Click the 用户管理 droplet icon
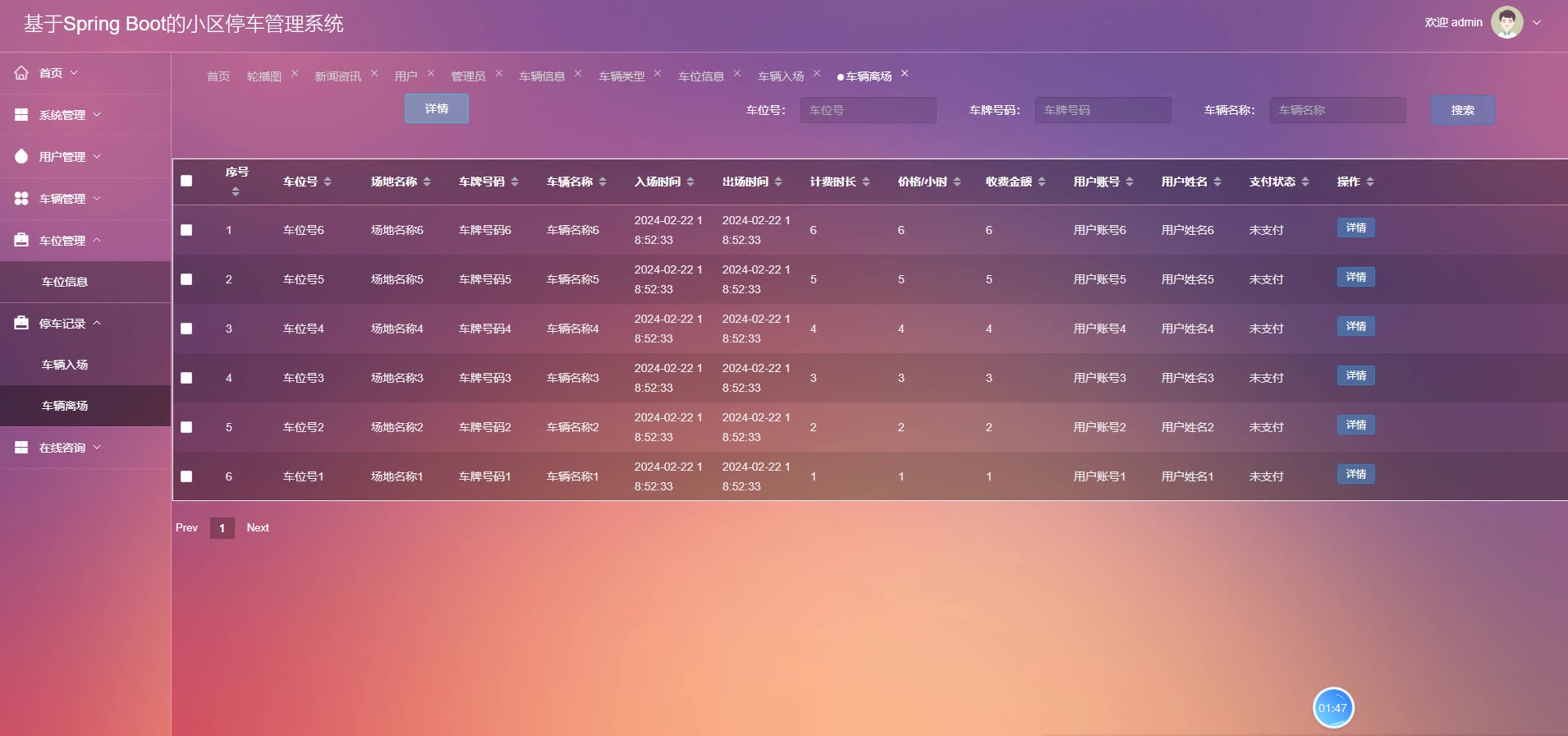Screen dimensions: 1568x736 (21, 157)
